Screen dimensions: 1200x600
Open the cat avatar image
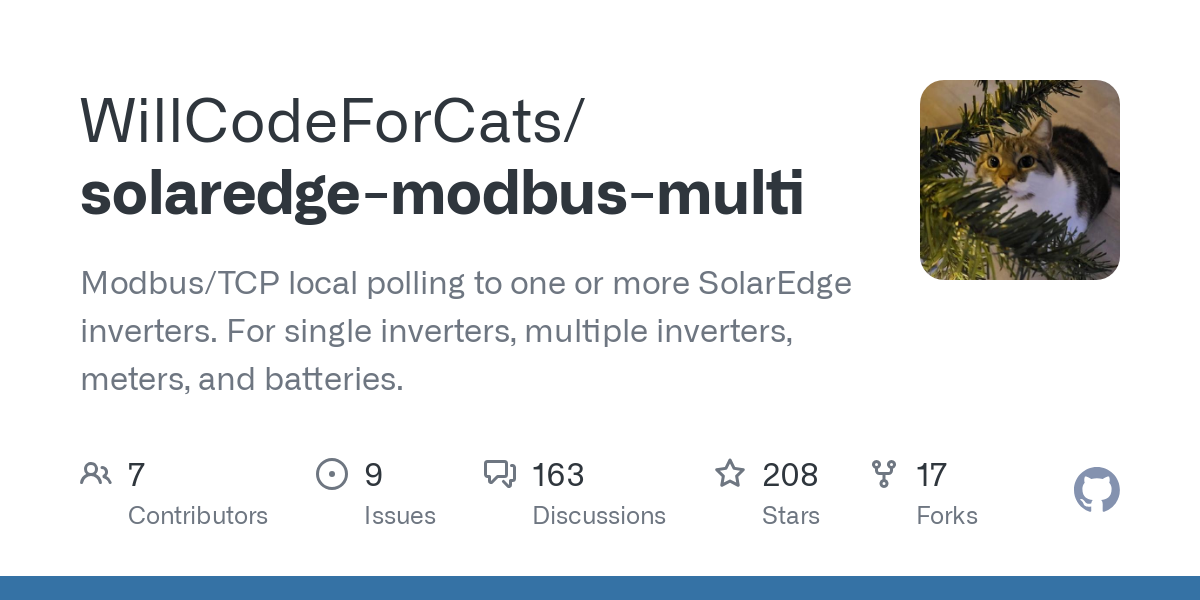(x=1019, y=180)
